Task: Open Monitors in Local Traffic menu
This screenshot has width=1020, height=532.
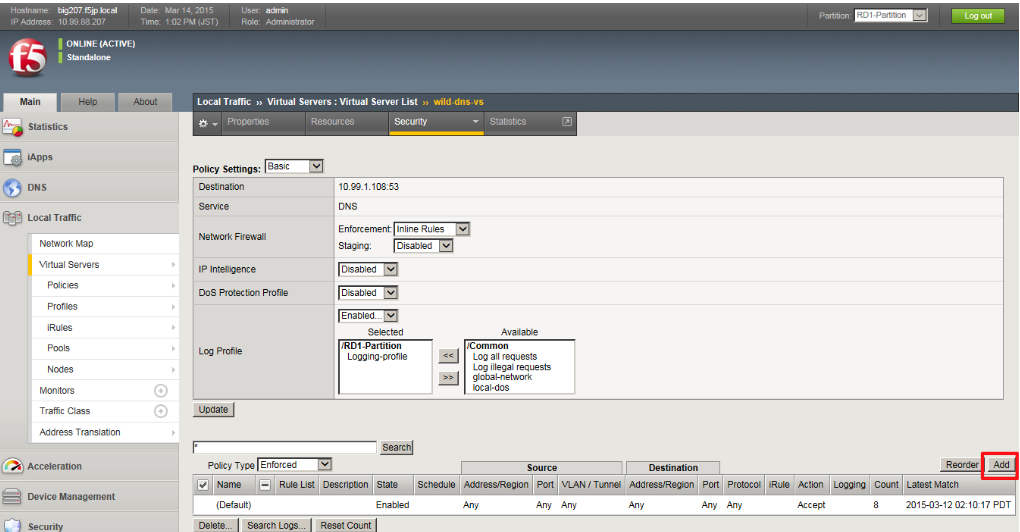Action: pos(57,390)
